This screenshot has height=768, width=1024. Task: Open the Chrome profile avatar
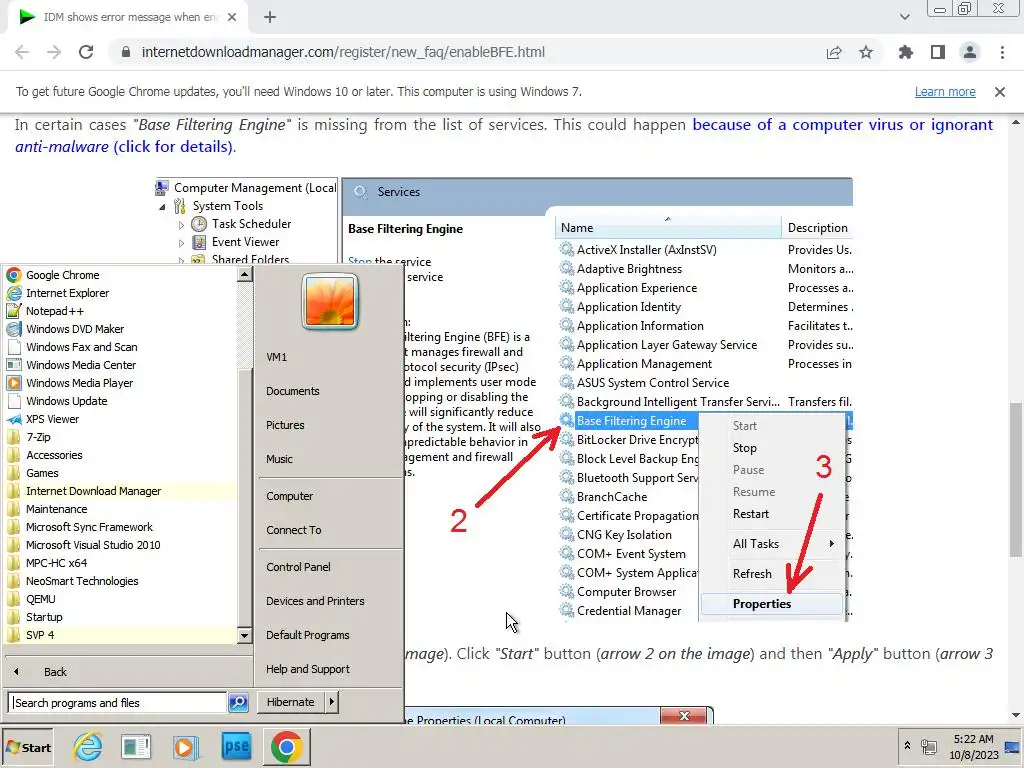970,52
